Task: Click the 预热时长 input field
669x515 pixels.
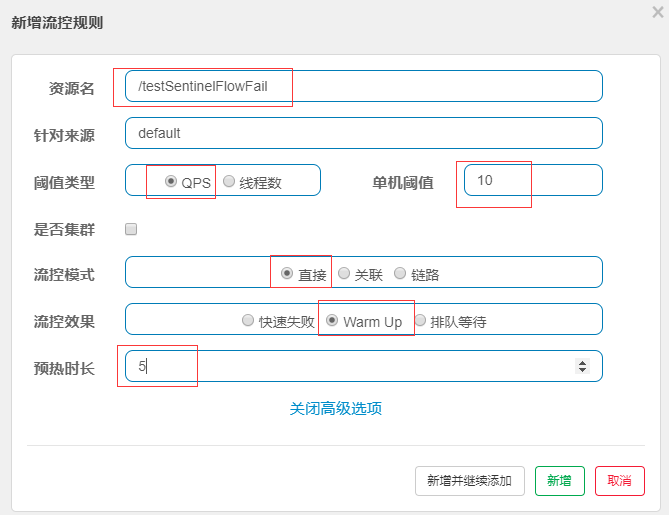Action: coord(364,366)
